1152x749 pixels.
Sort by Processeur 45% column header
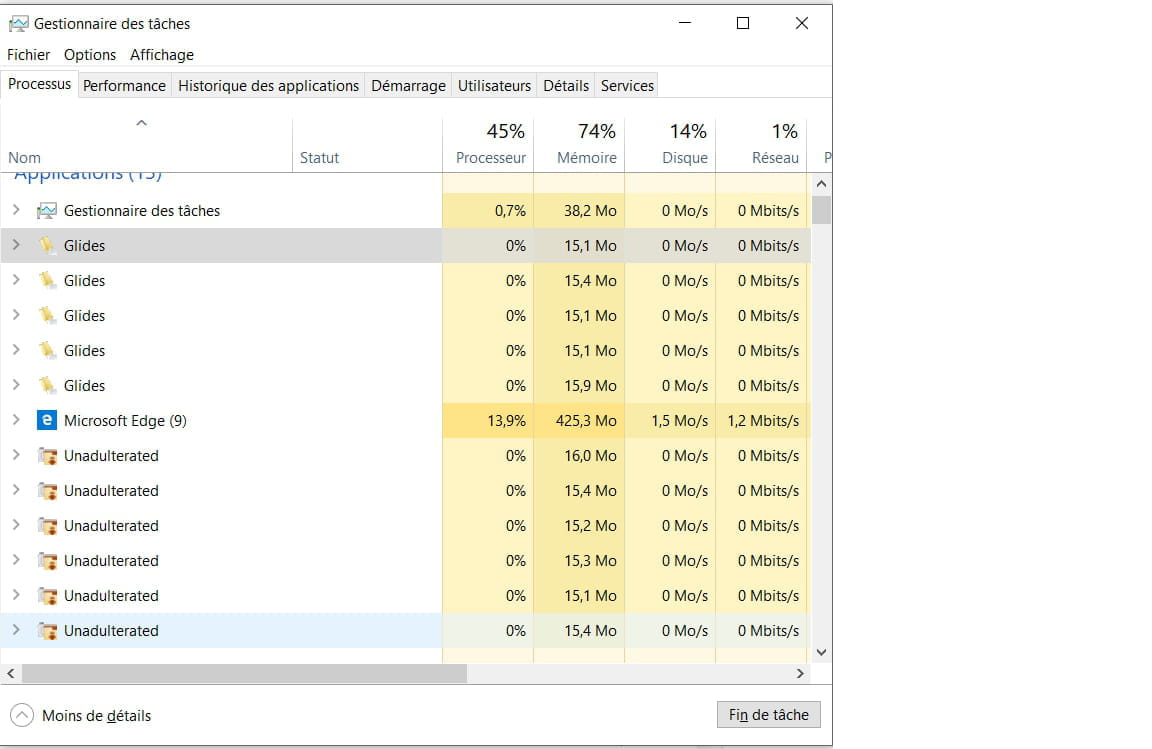[488, 146]
